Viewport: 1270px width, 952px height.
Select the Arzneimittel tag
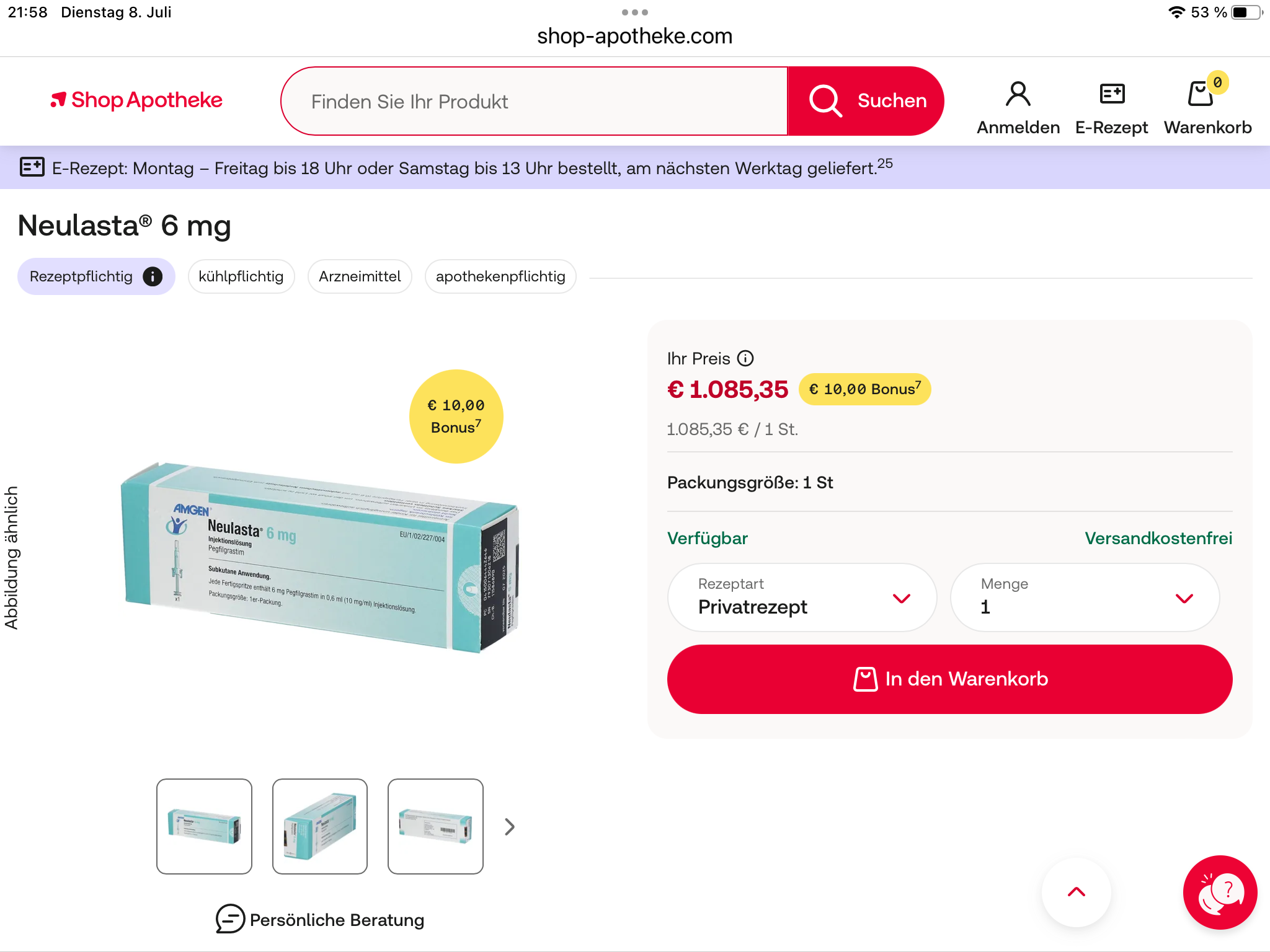point(360,276)
